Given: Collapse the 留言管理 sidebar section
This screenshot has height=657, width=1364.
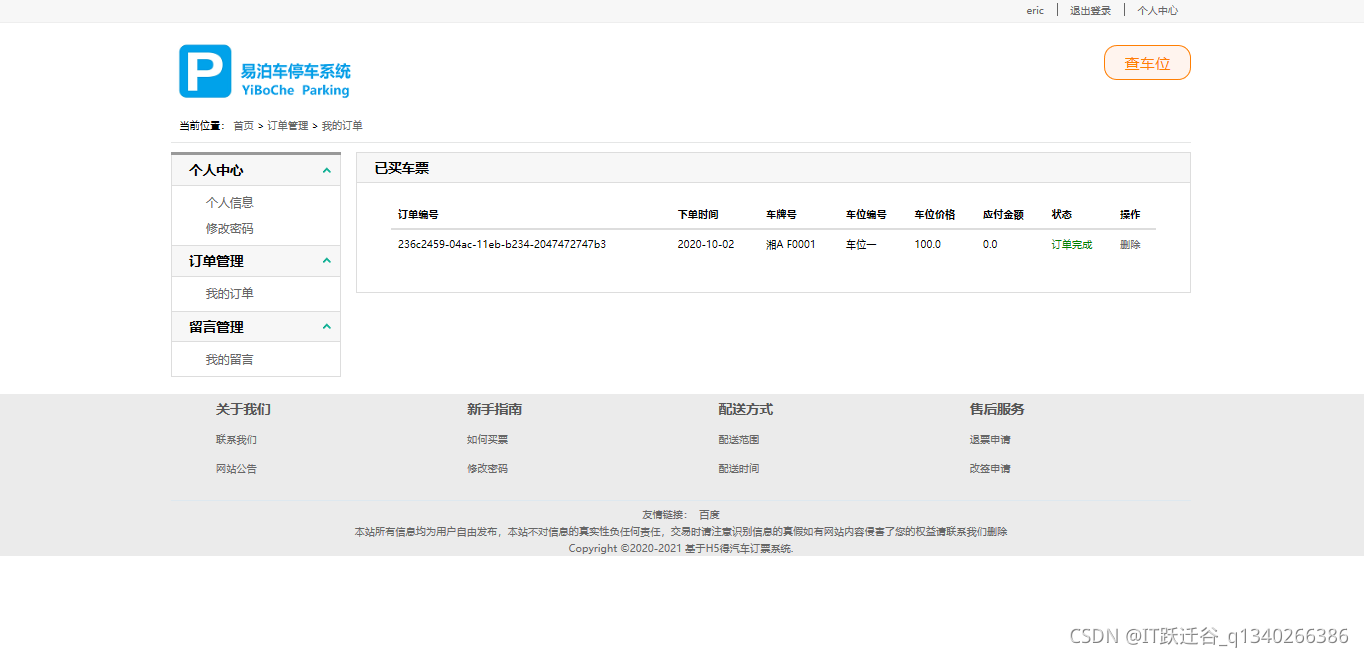Looking at the screenshot, I should (325, 326).
